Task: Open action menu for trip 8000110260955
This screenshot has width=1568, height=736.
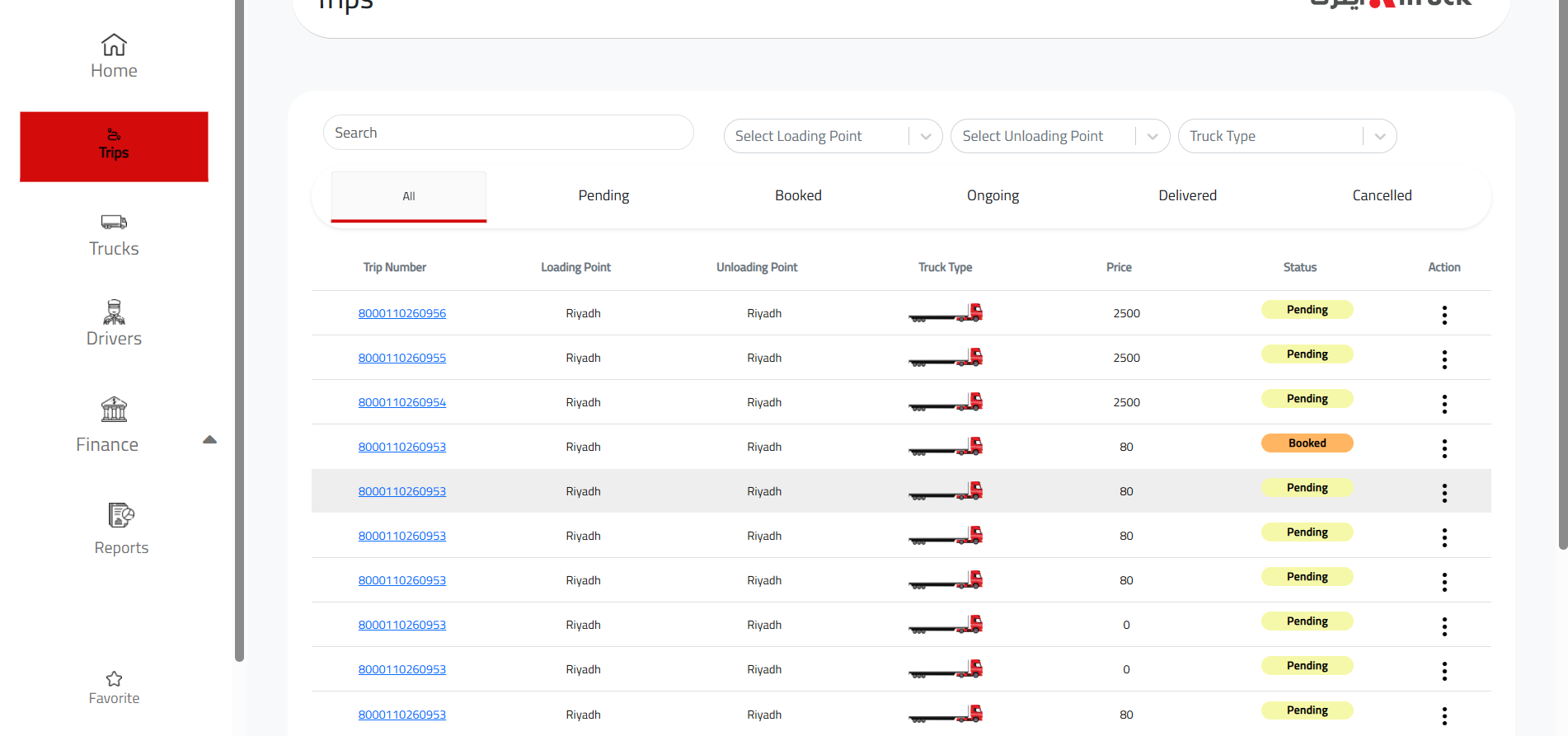Action: 1444,359
